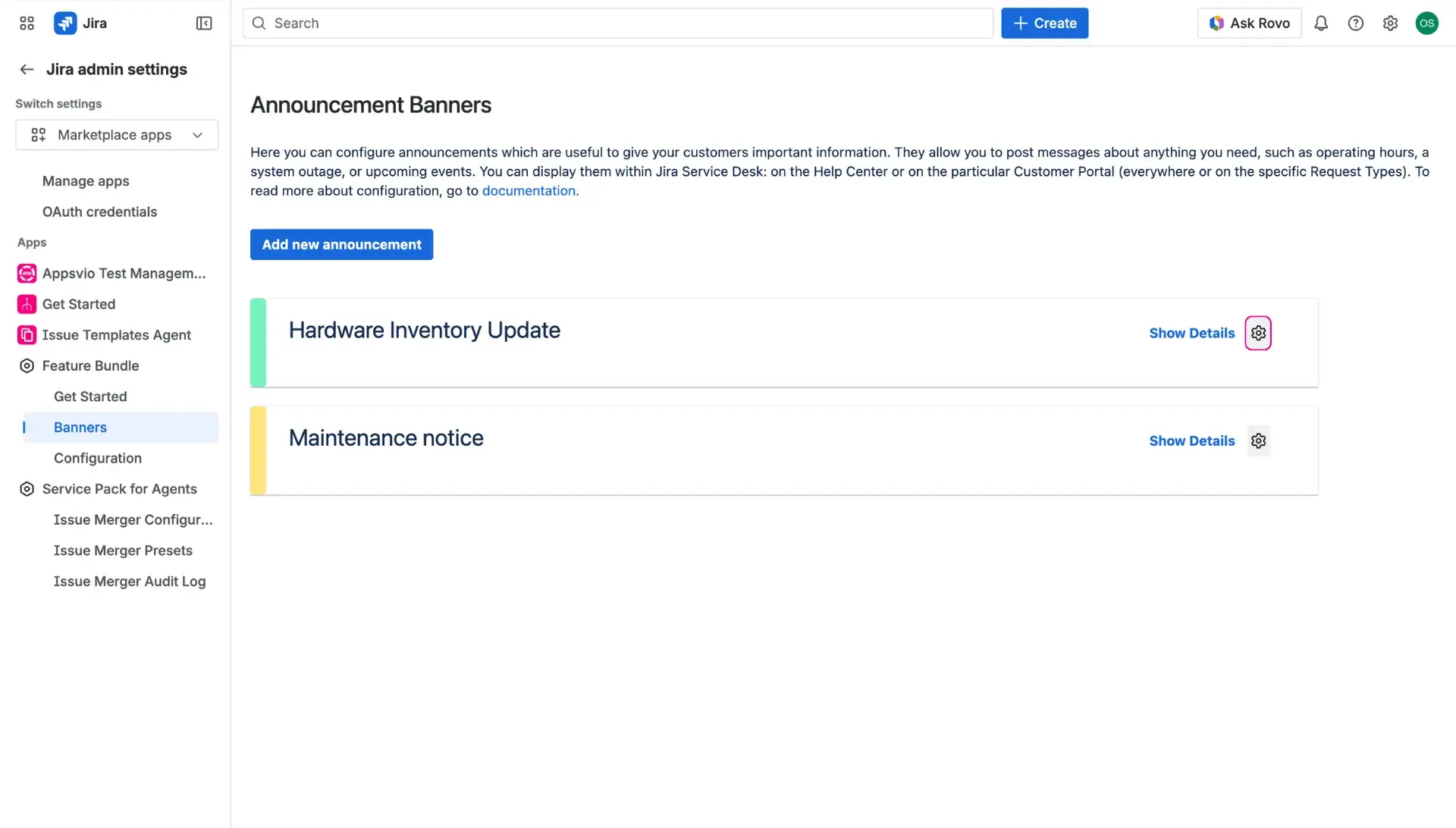Viewport: 1456px width, 828px height.
Task: Select the Issue Templates Agent app icon
Action: click(27, 334)
